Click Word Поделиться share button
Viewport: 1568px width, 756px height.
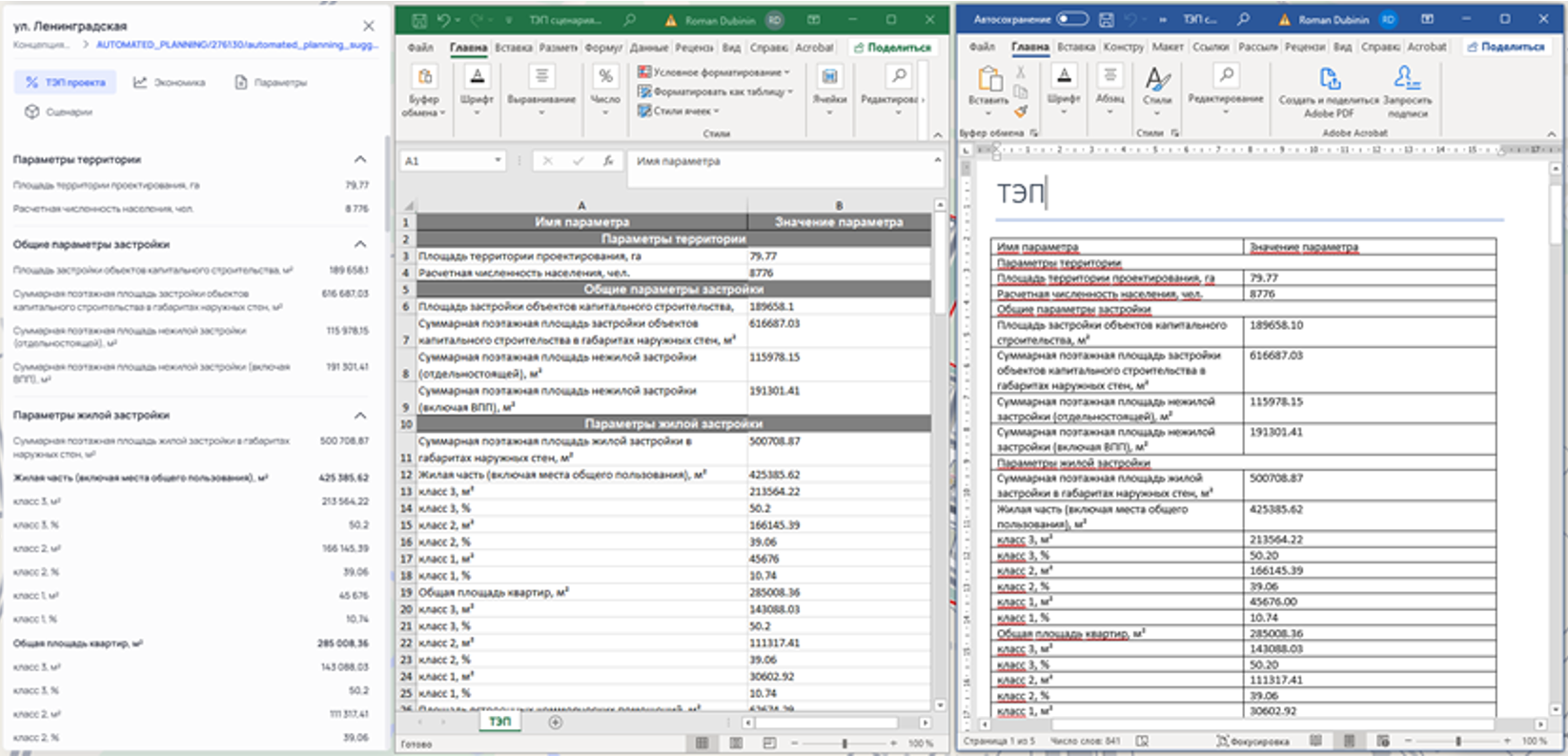(x=1506, y=47)
